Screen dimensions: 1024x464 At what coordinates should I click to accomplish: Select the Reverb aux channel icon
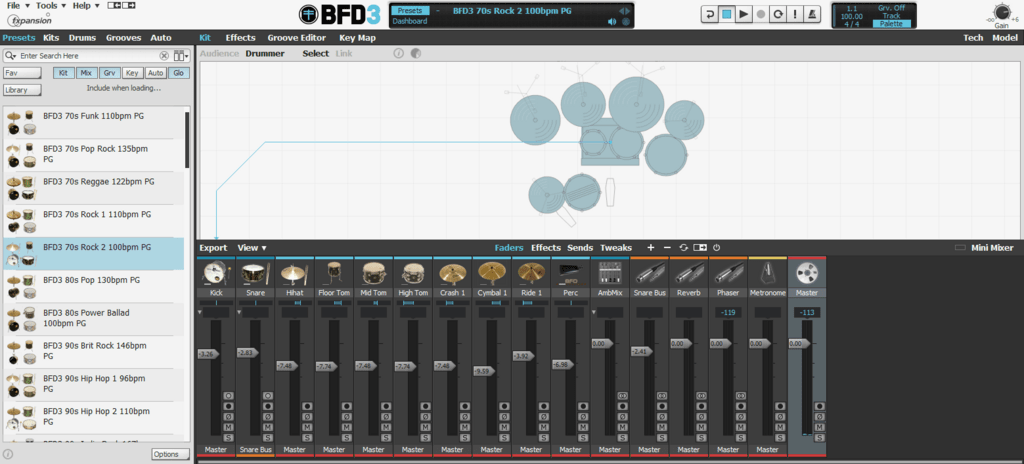[688, 273]
